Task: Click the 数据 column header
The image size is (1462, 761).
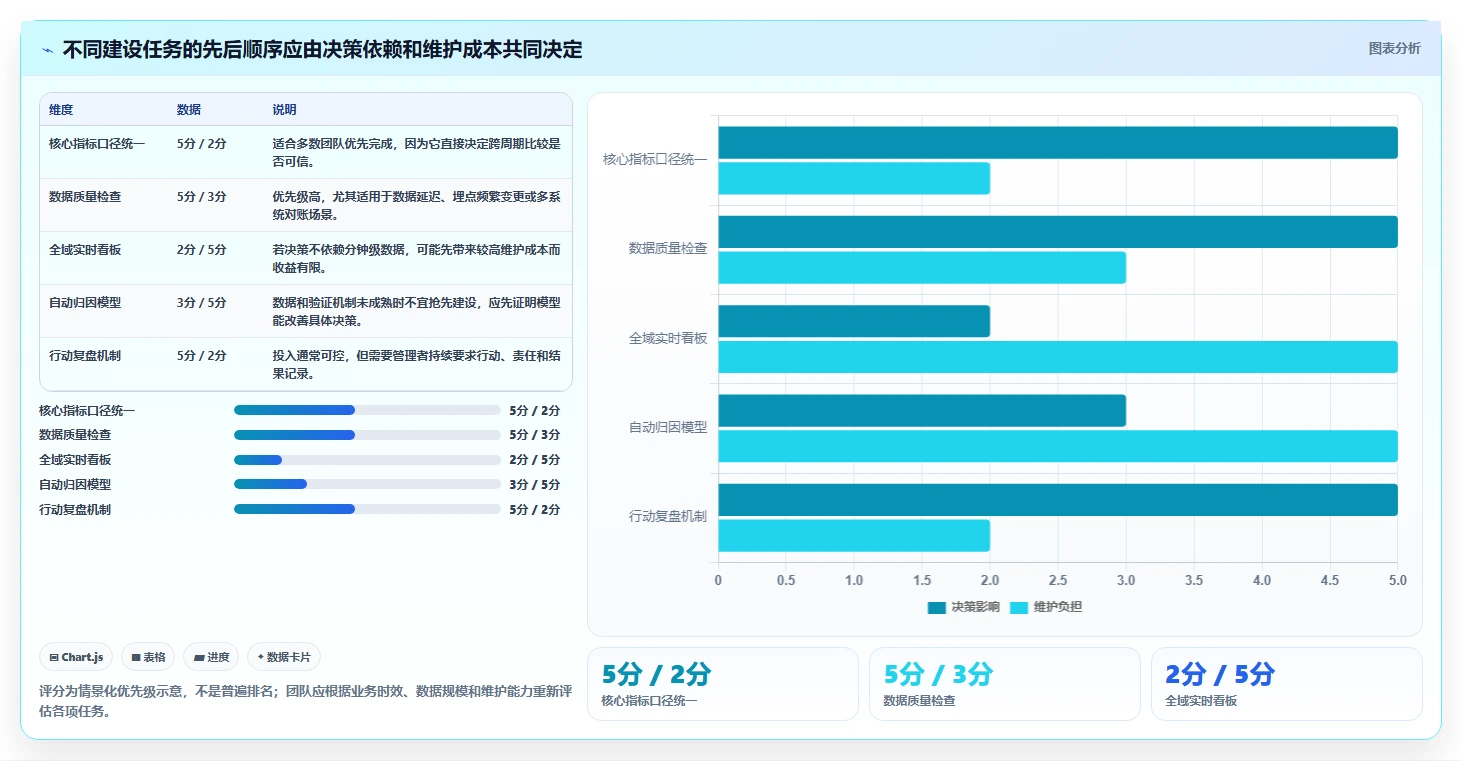Action: (189, 109)
